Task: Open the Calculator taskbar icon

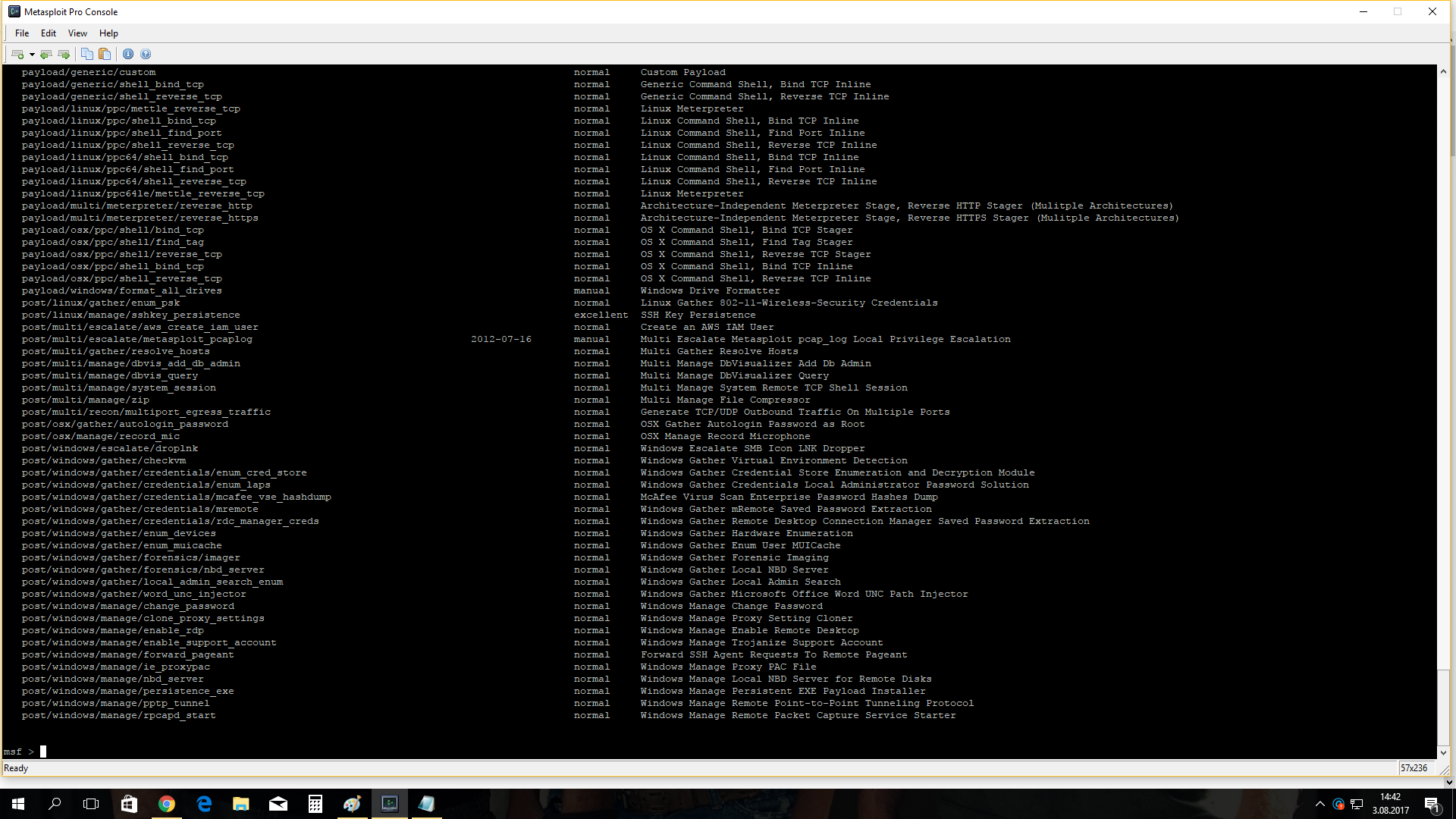Action: [x=315, y=804]
